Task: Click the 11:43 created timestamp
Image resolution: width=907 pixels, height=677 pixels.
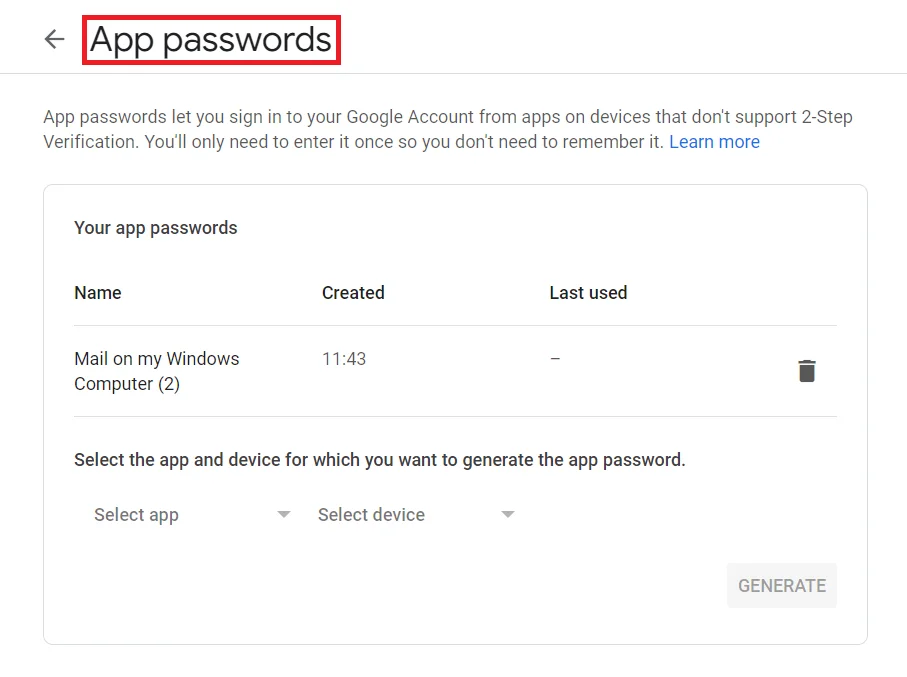Action: pyautogui.click(x=343, y=358)
